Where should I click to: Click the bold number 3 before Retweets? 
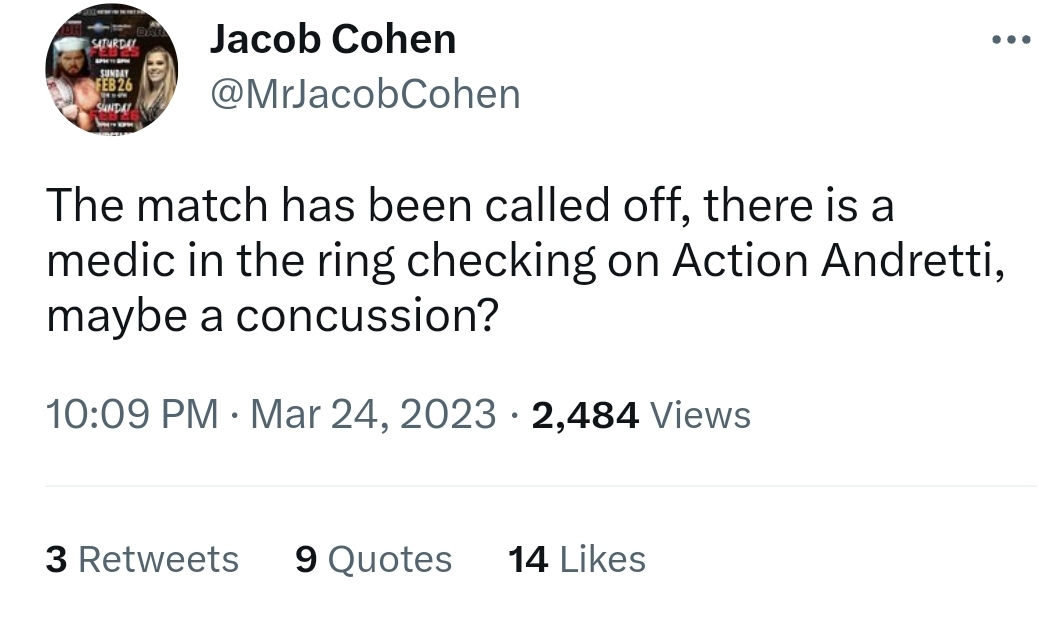pos(56,559)
